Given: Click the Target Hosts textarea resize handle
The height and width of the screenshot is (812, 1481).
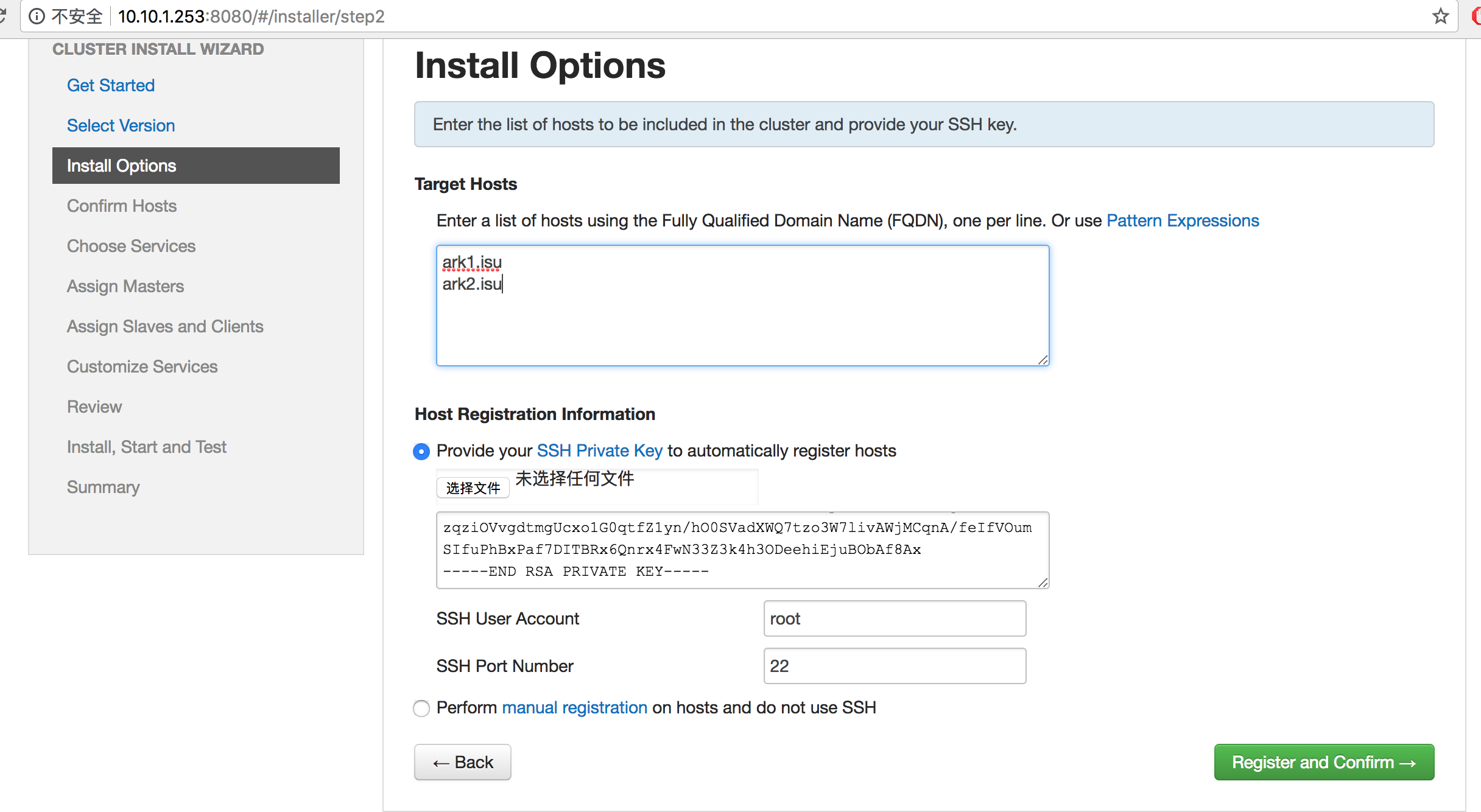Looking at the screenshot, I should click(1043, 360).
